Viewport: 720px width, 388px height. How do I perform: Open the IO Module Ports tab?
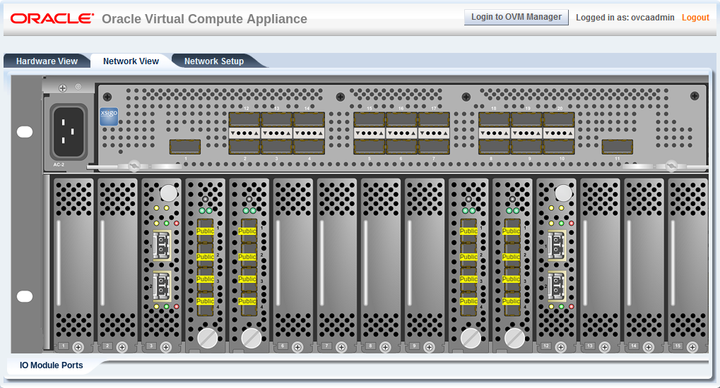click(x=51, y=366)
